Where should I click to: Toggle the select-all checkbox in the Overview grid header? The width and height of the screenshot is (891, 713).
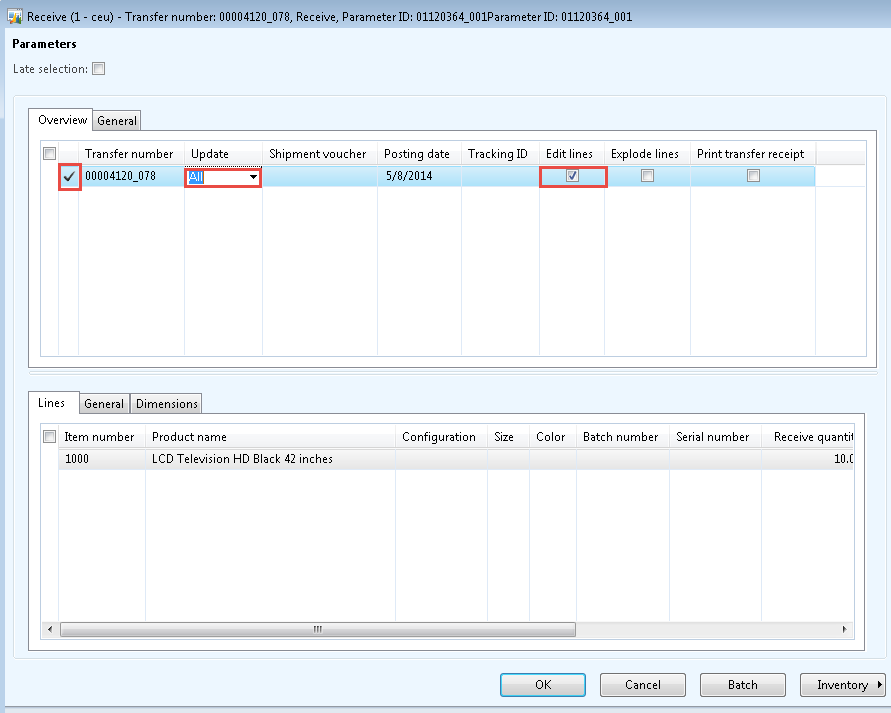click(49, 153)
